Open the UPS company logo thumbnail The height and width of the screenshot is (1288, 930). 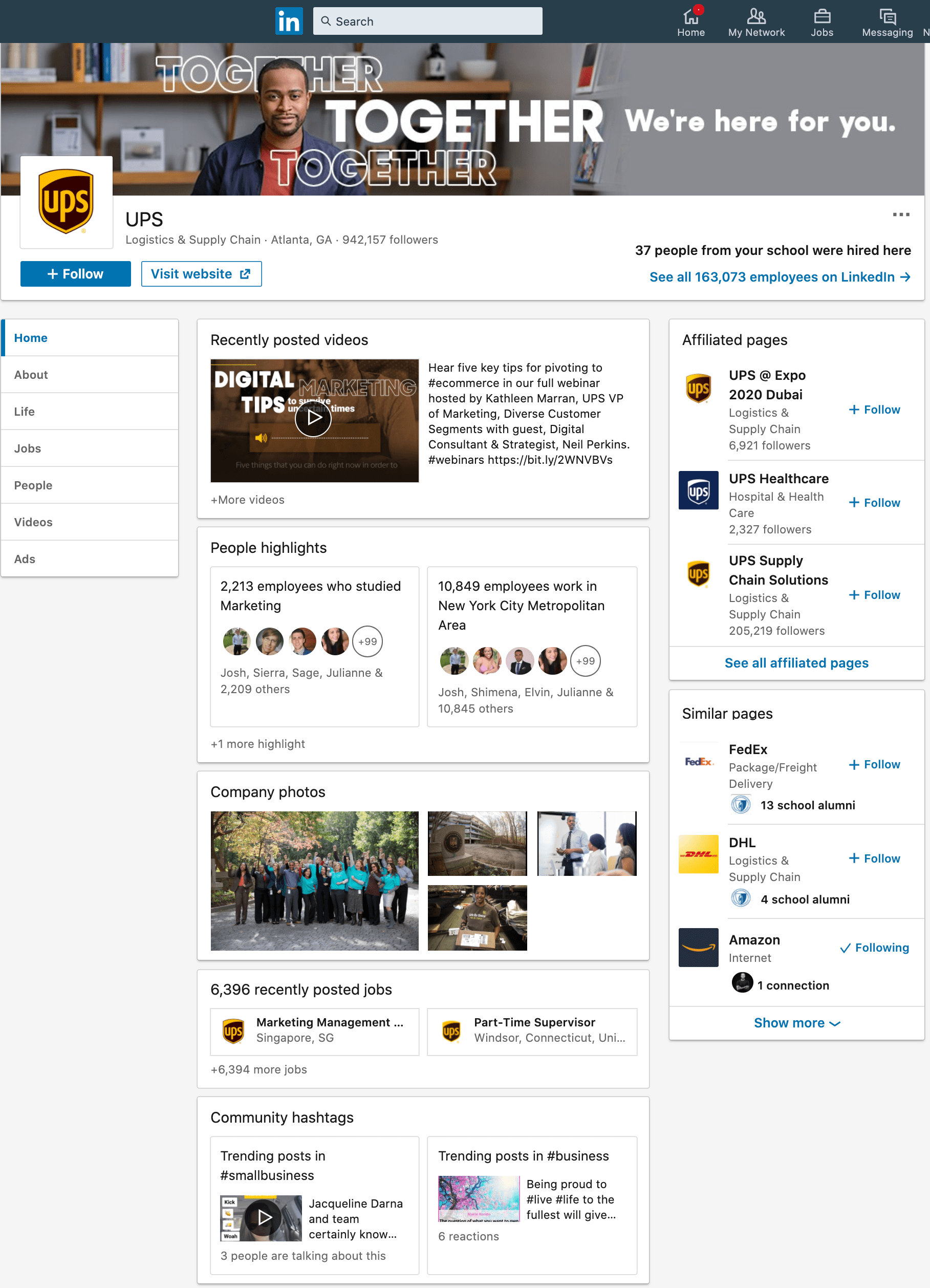(x=66, y=202)
